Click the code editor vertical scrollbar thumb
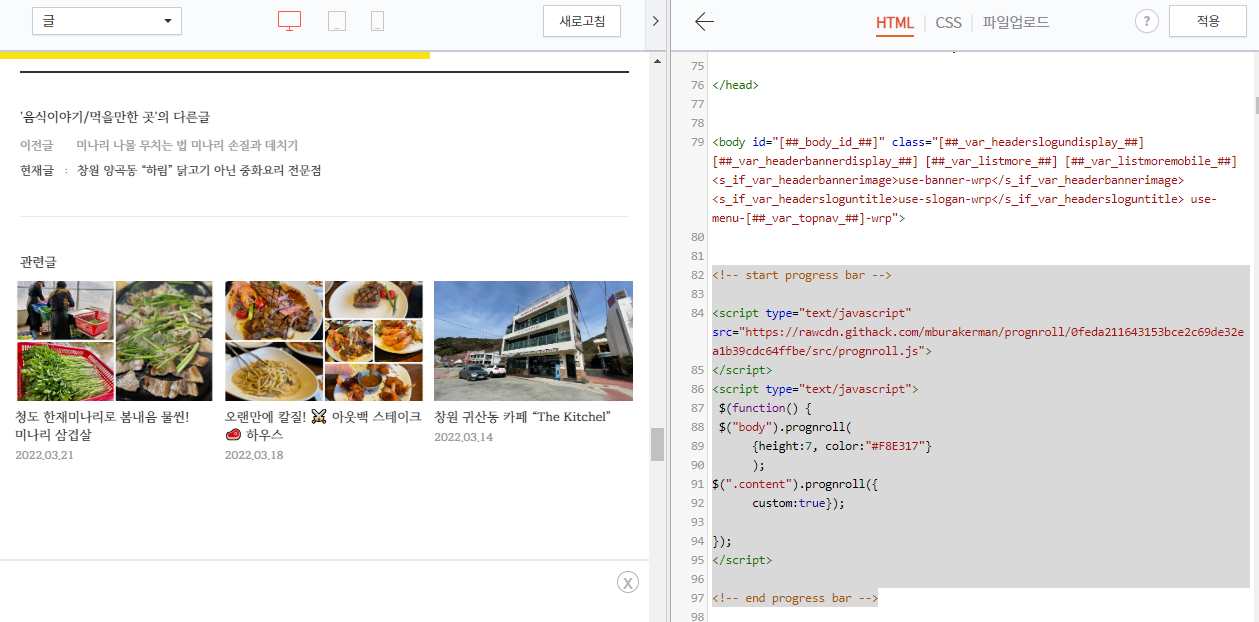This screenshot has width=1259, height=622. tap(1255, 105)
